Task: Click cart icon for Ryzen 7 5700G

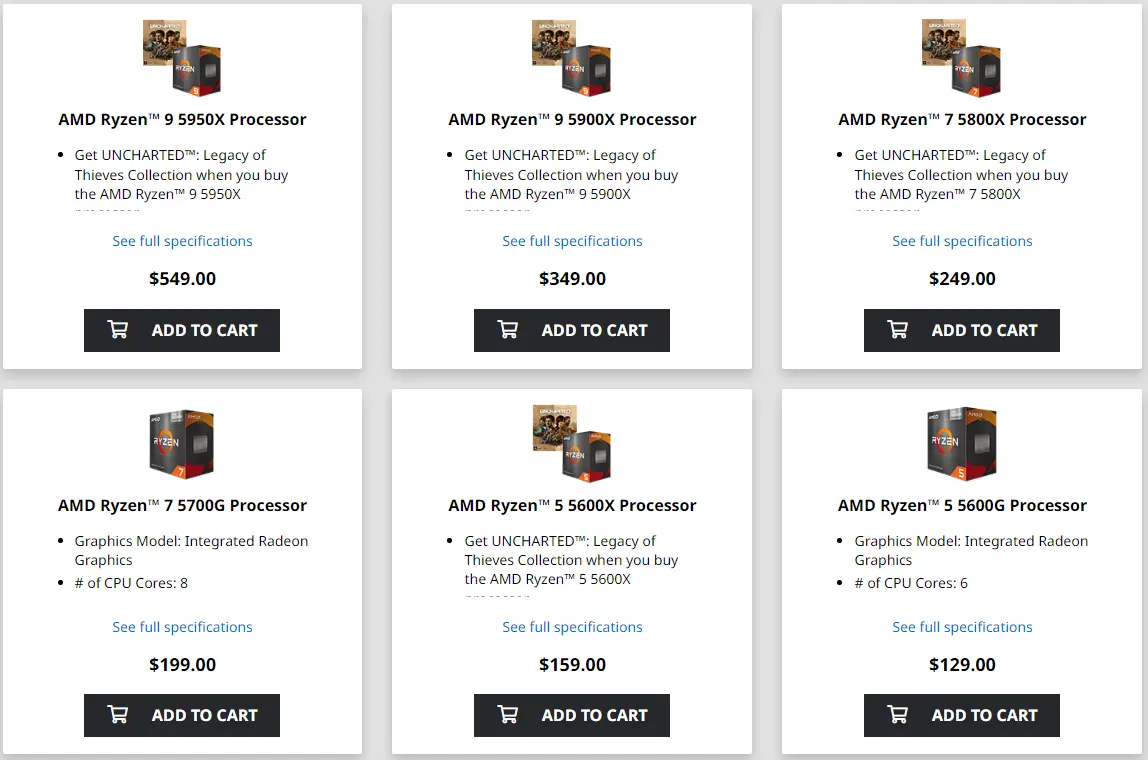Action: coord(118,715)
